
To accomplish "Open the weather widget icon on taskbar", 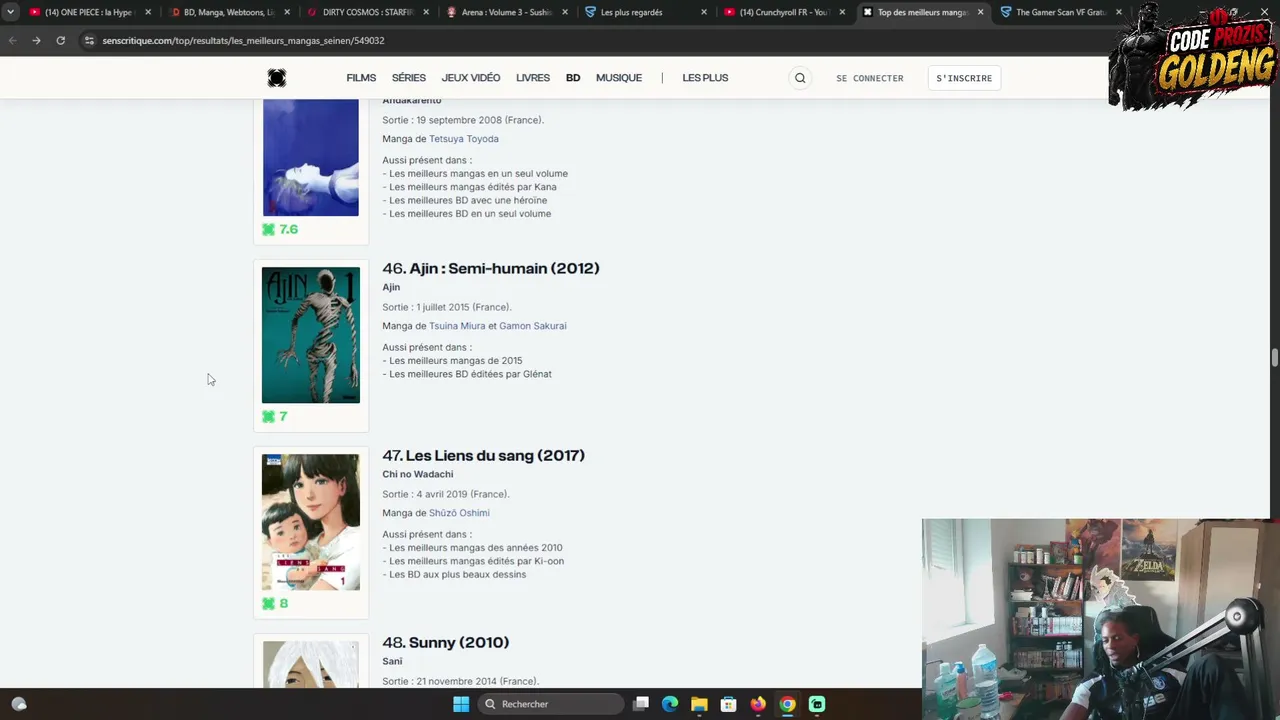I will coord(18,704).
